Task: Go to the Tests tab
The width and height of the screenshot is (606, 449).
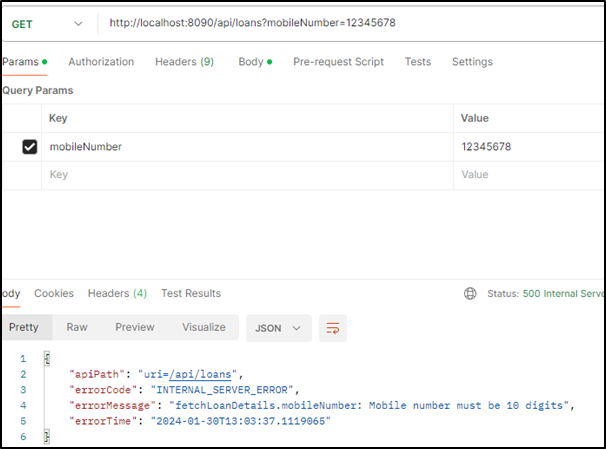Action: coord(418,62)
